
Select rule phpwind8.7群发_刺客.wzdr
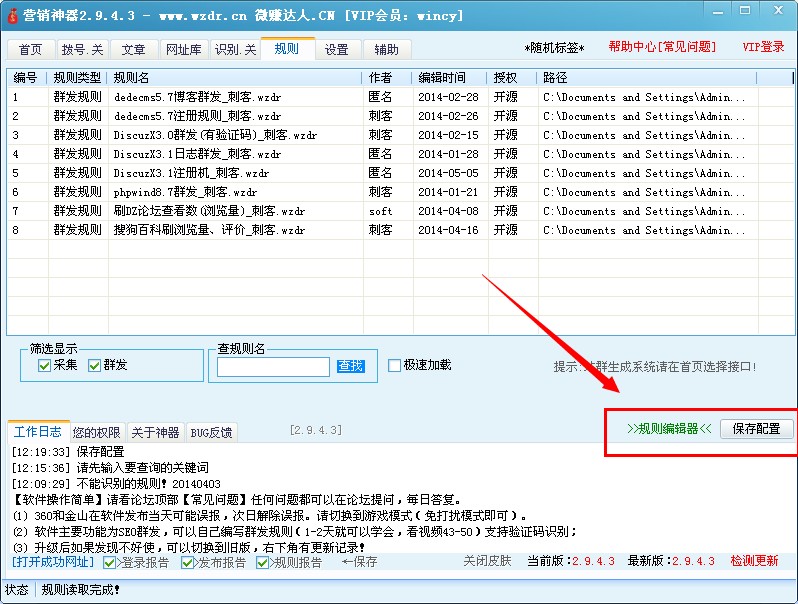(x=185, y=192)
